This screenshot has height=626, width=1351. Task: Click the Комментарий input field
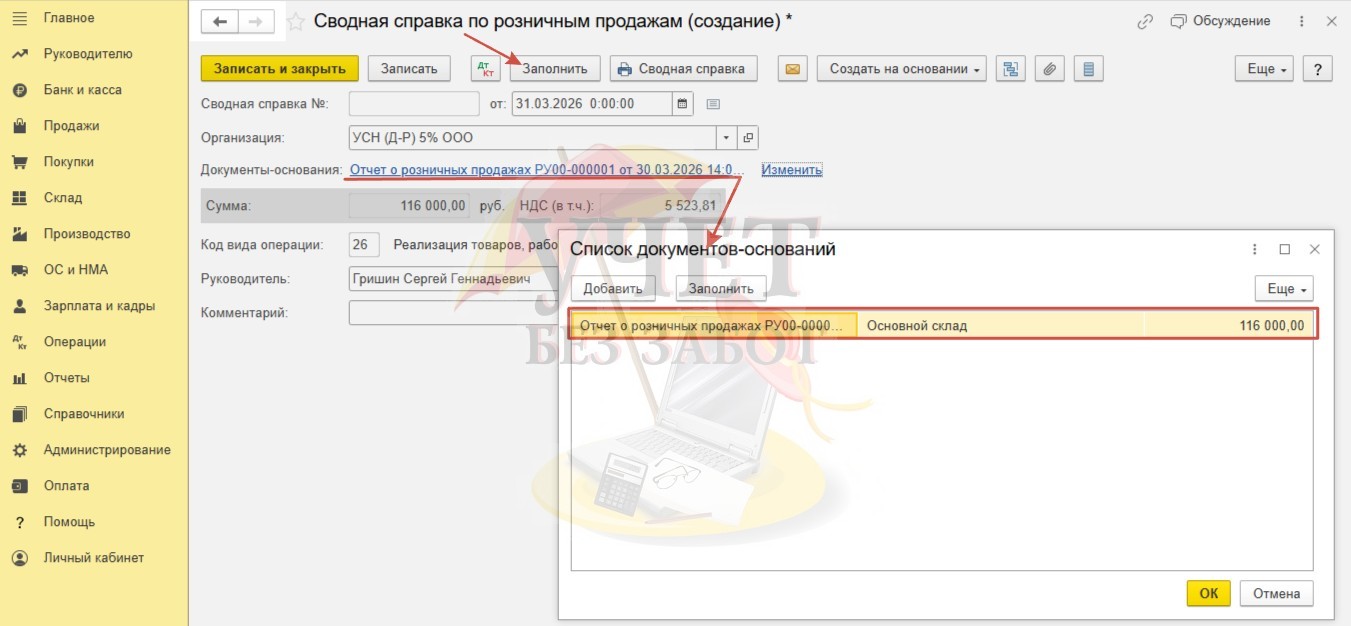click(450, 313)
